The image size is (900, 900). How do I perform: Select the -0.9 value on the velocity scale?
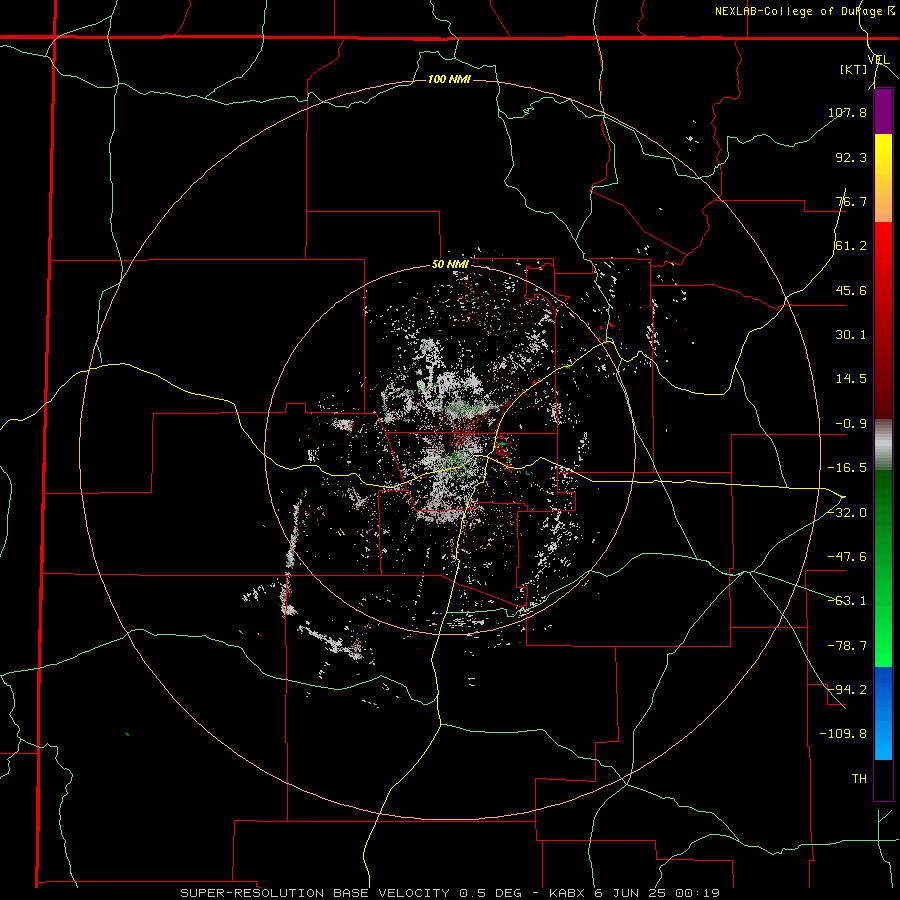click(851, 424)
